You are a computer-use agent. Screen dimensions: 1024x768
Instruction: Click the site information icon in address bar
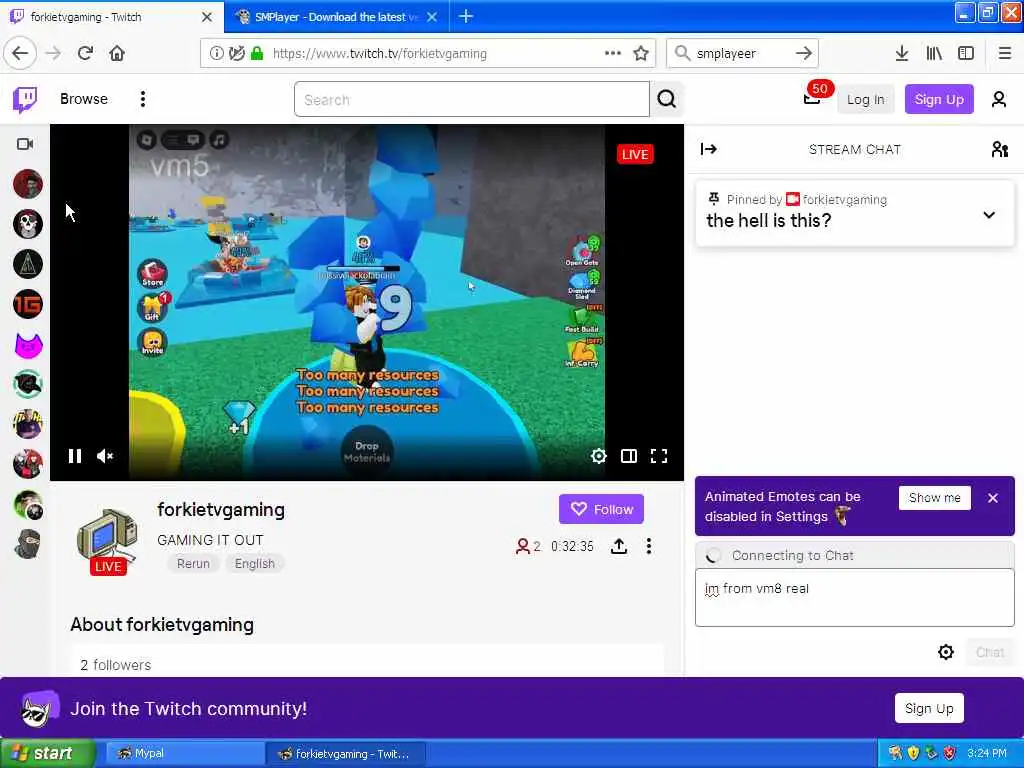[216, 54]
